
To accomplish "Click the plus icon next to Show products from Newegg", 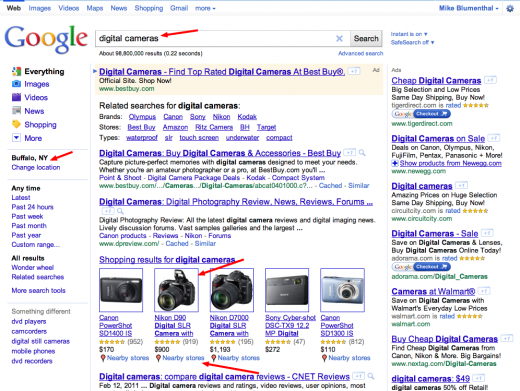I will pyautogui.click(x=395, y=163).
